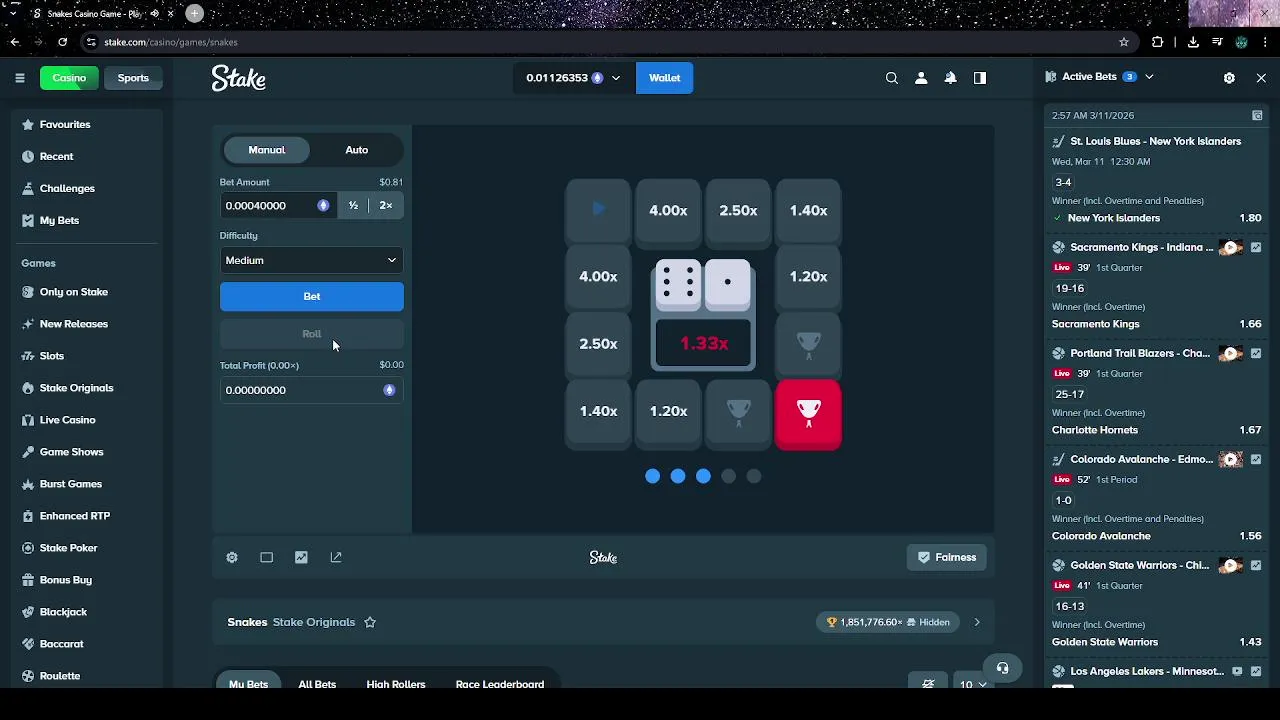Click the Stake logo

[x=238, y=78]
